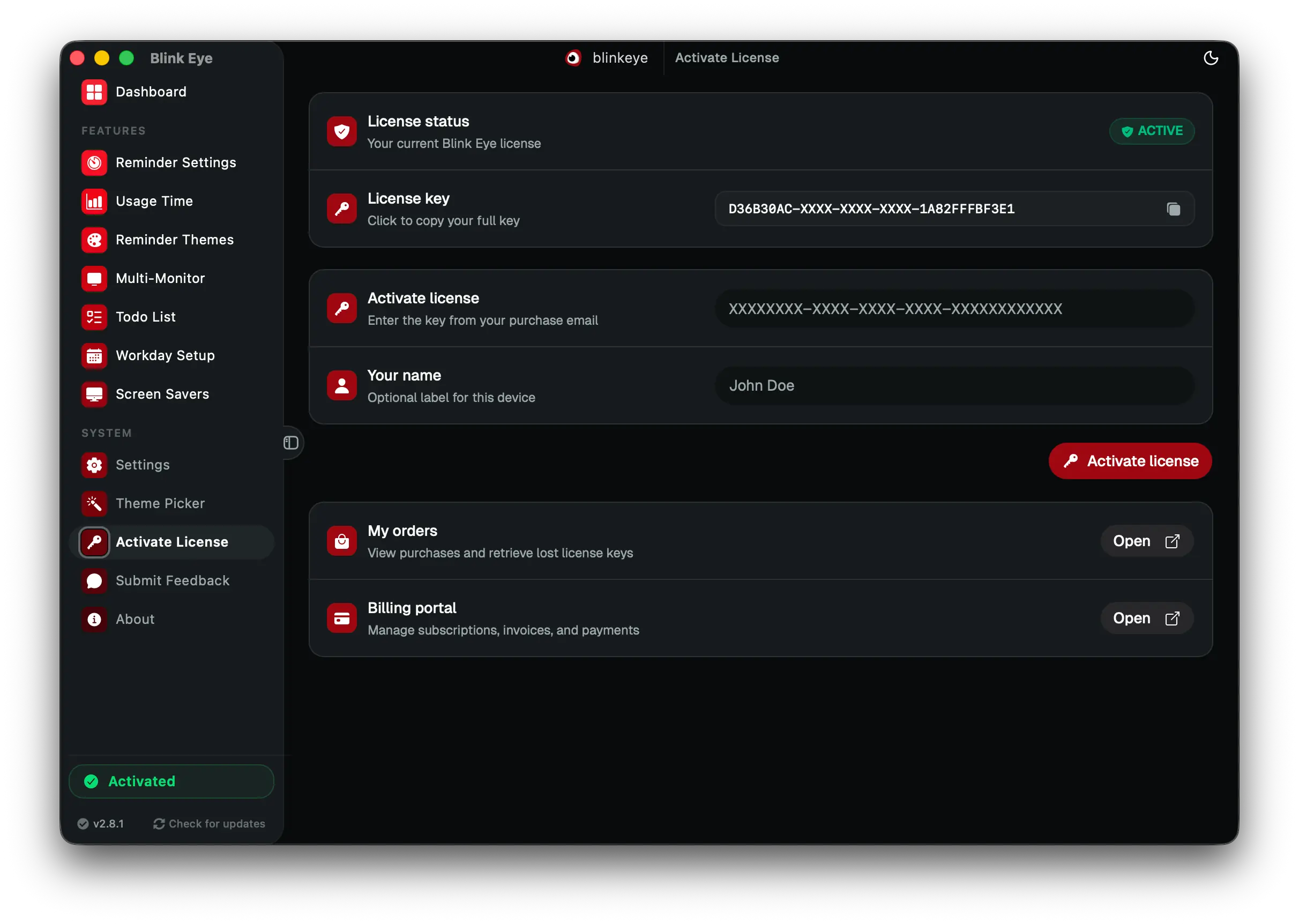1299x924 pixels.
Task: Click the Multi-Monitor display icon
Action: point(94,279)
